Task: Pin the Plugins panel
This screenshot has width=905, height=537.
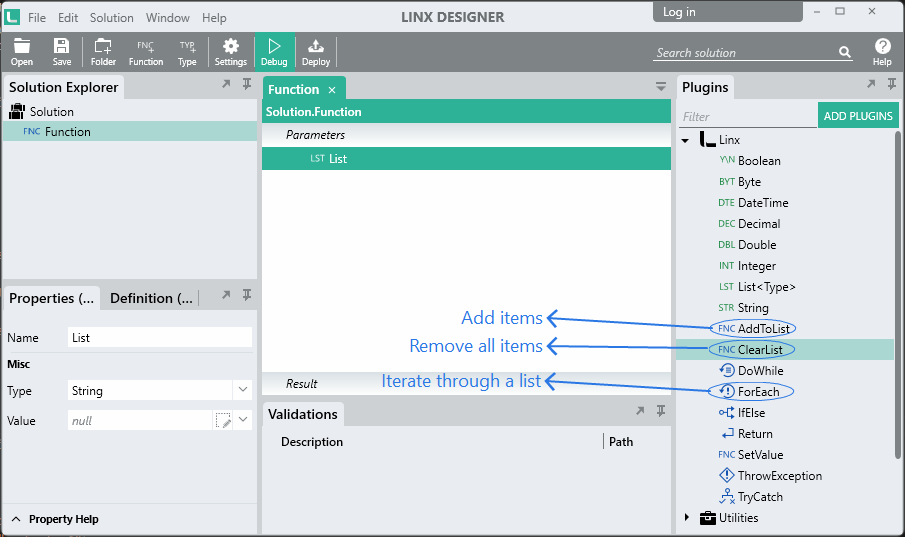Action: point(892,84)
